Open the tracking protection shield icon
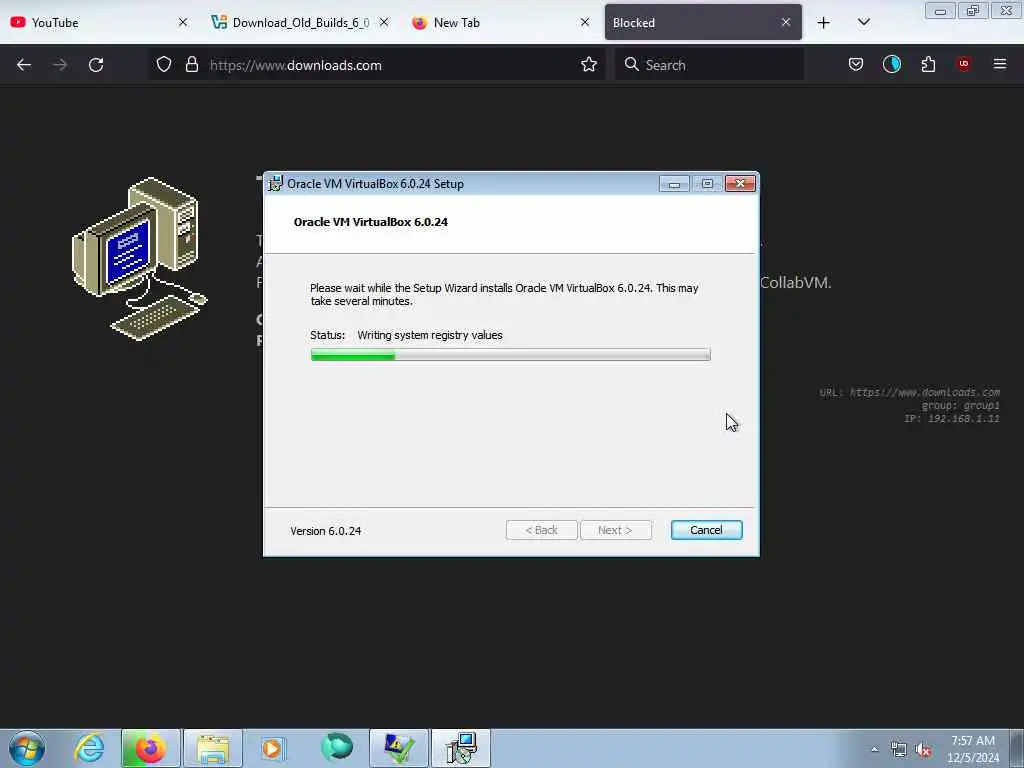 coord(164,65)
